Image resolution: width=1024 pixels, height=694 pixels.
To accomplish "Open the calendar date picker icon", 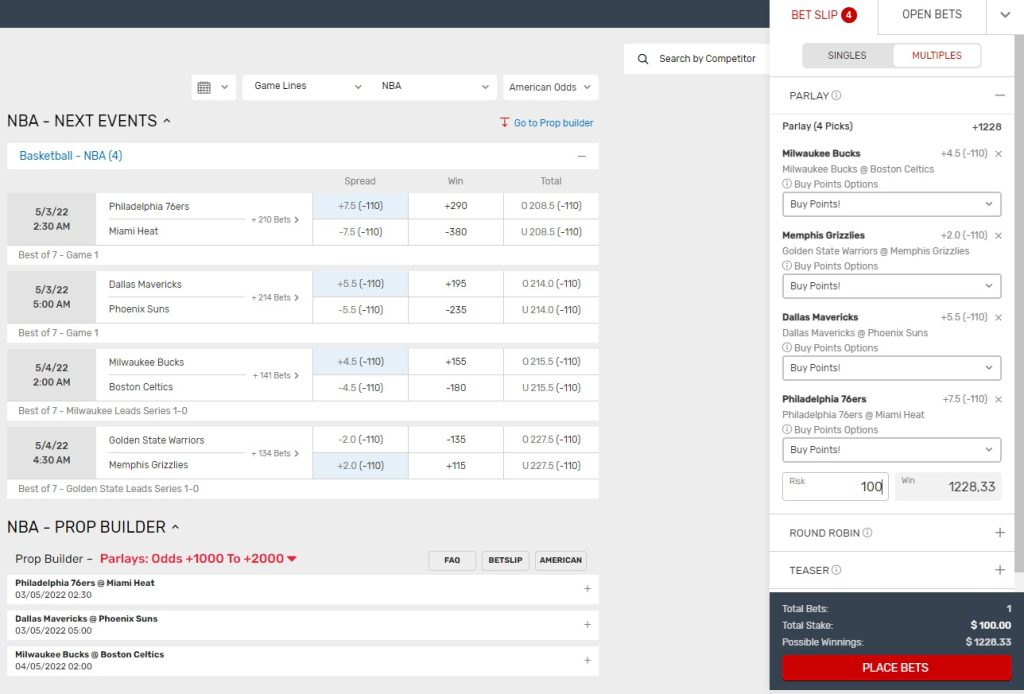I will pyautogui.click(x=204, y=87).
